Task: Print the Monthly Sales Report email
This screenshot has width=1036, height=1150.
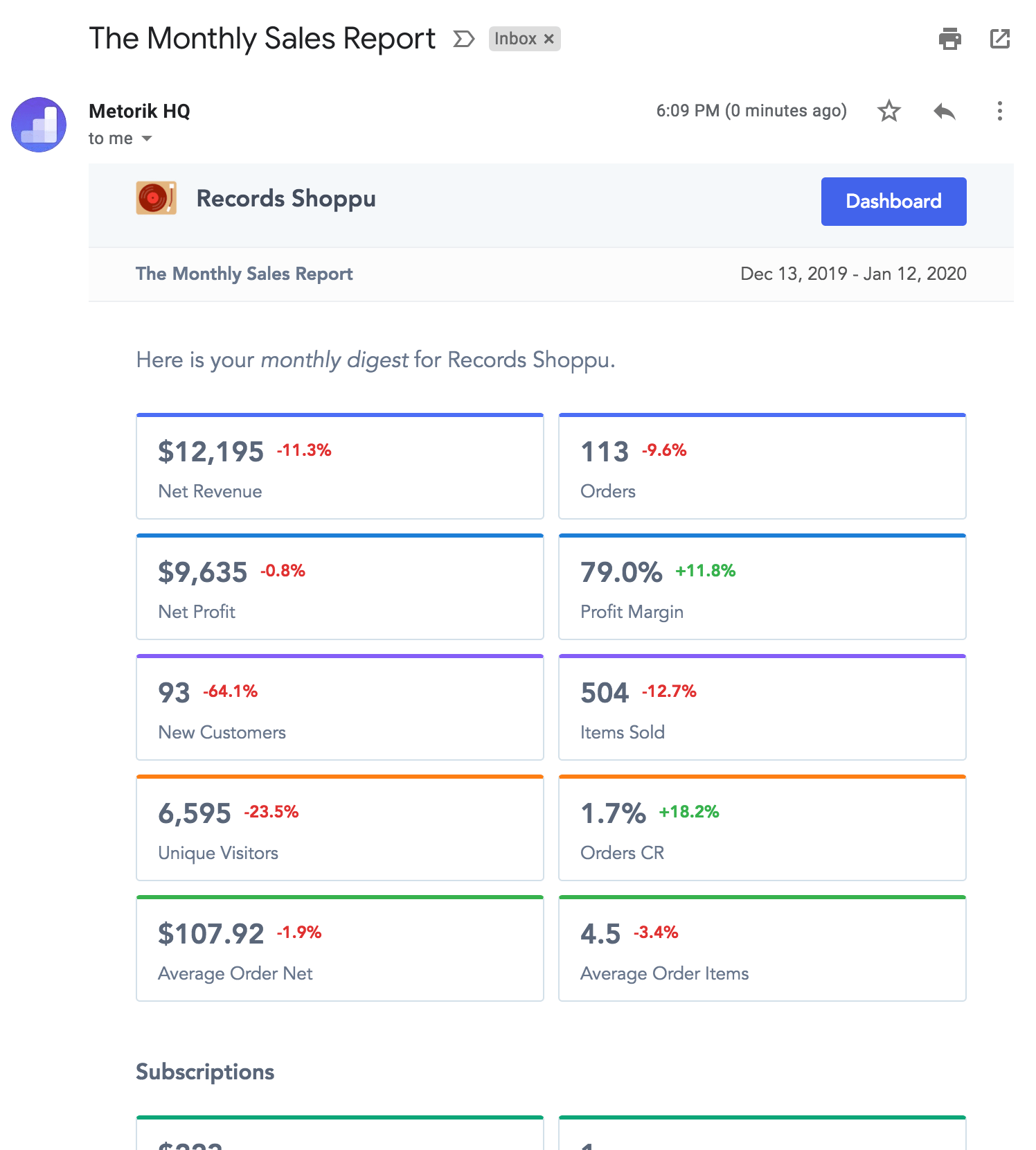Action: point(949,39)
